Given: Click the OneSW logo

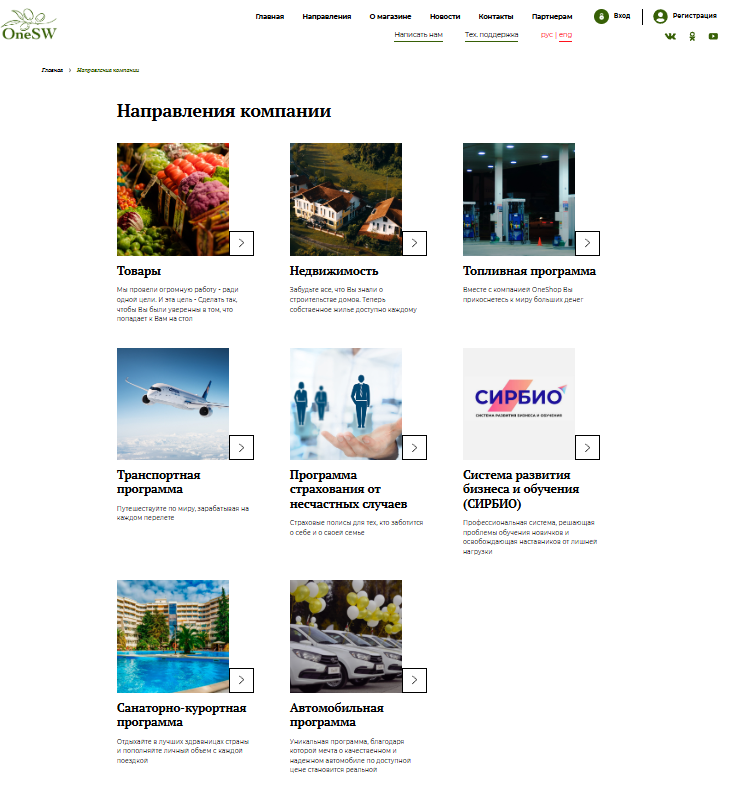Looking at the screenshot, I should point(29,25).
